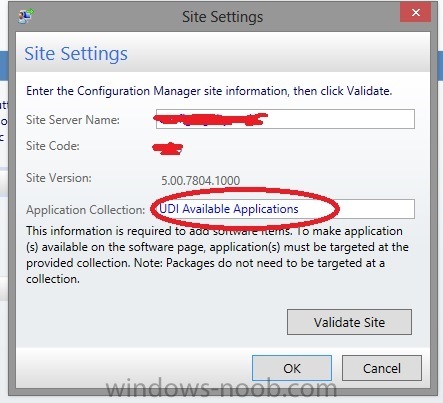Click the Enter the Configuration Manager instruction text

(x=209, y=91)
